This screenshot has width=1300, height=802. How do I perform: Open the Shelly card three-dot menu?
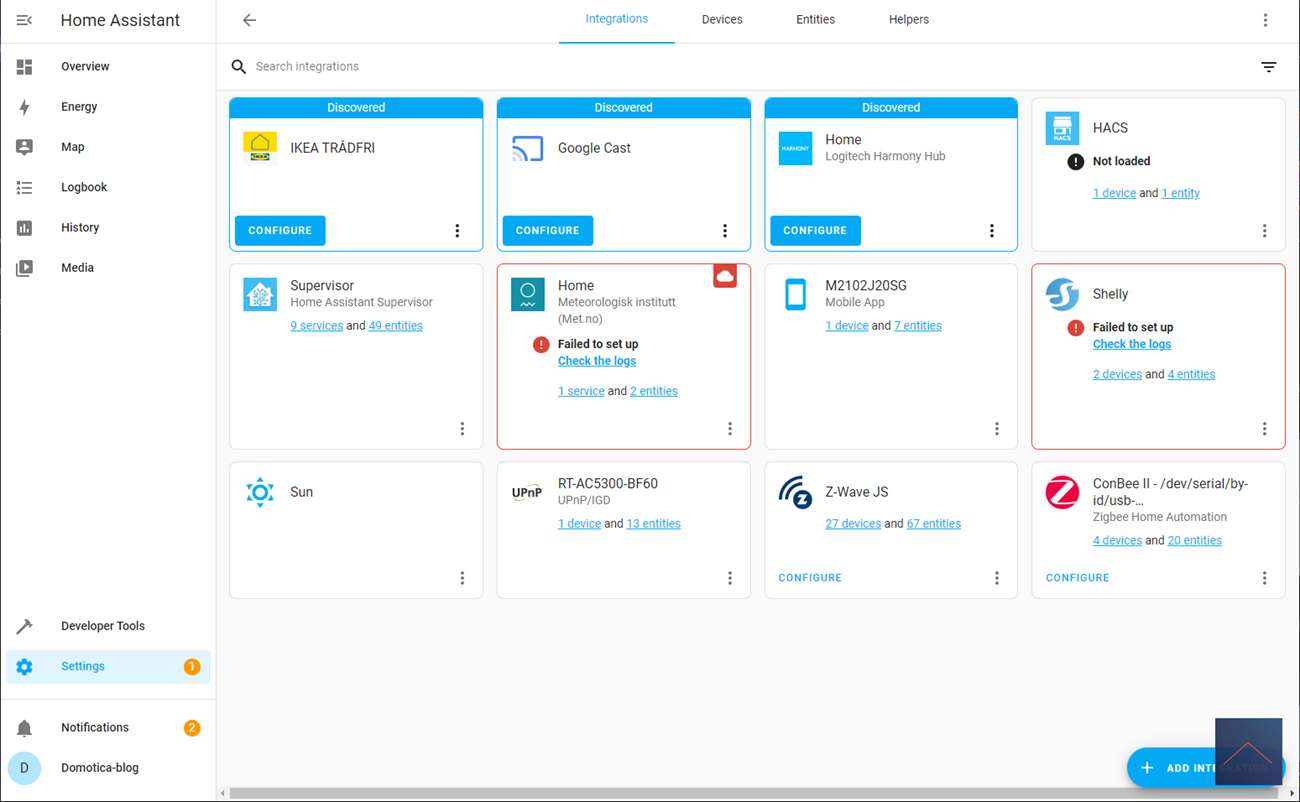coord(1264,429)
